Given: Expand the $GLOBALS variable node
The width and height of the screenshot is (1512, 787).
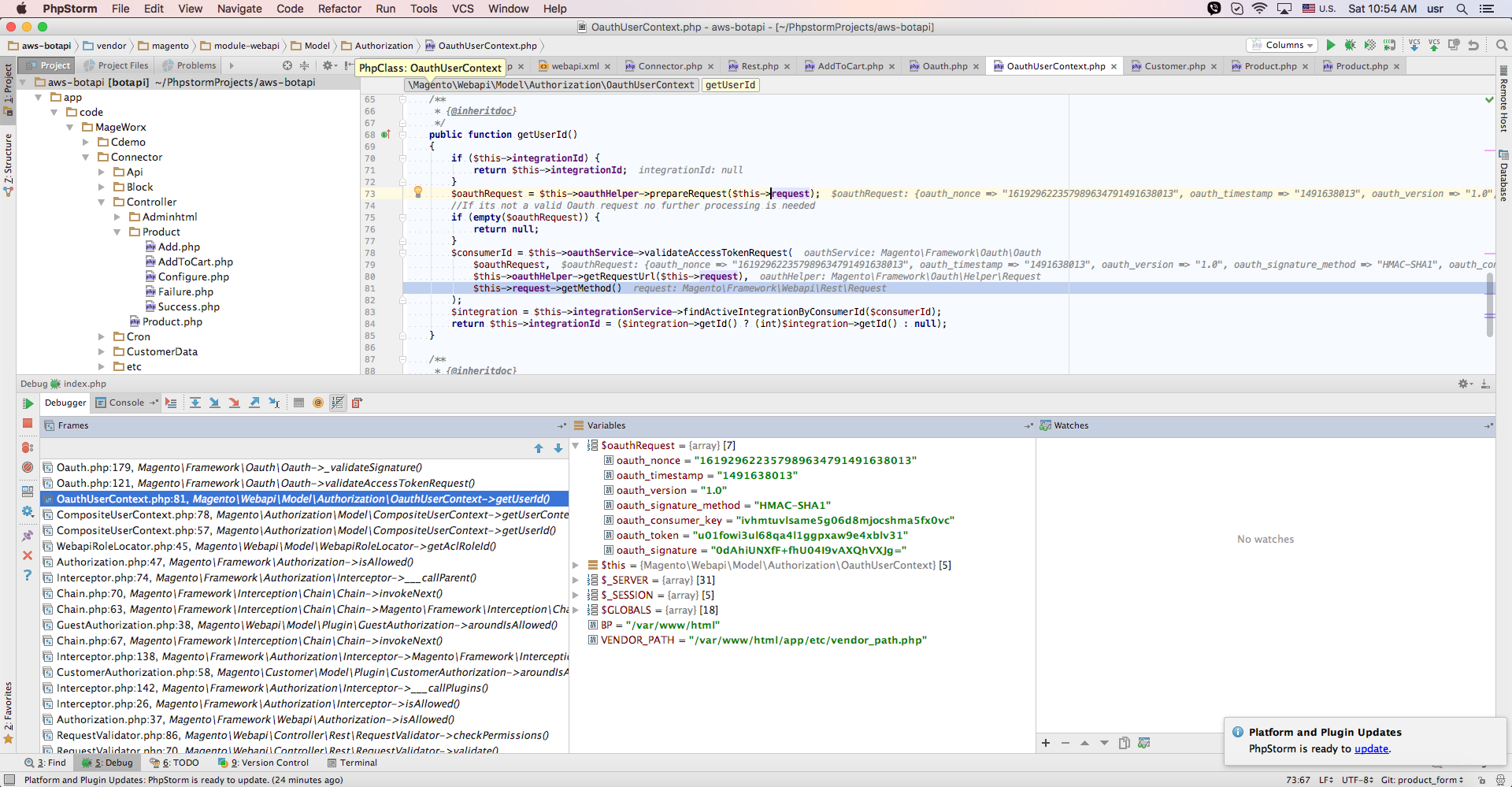Looking at the screenshot, I should pos(576,611).
